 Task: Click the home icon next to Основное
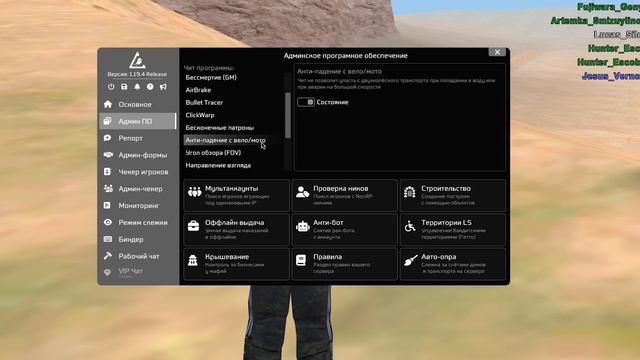108,104
